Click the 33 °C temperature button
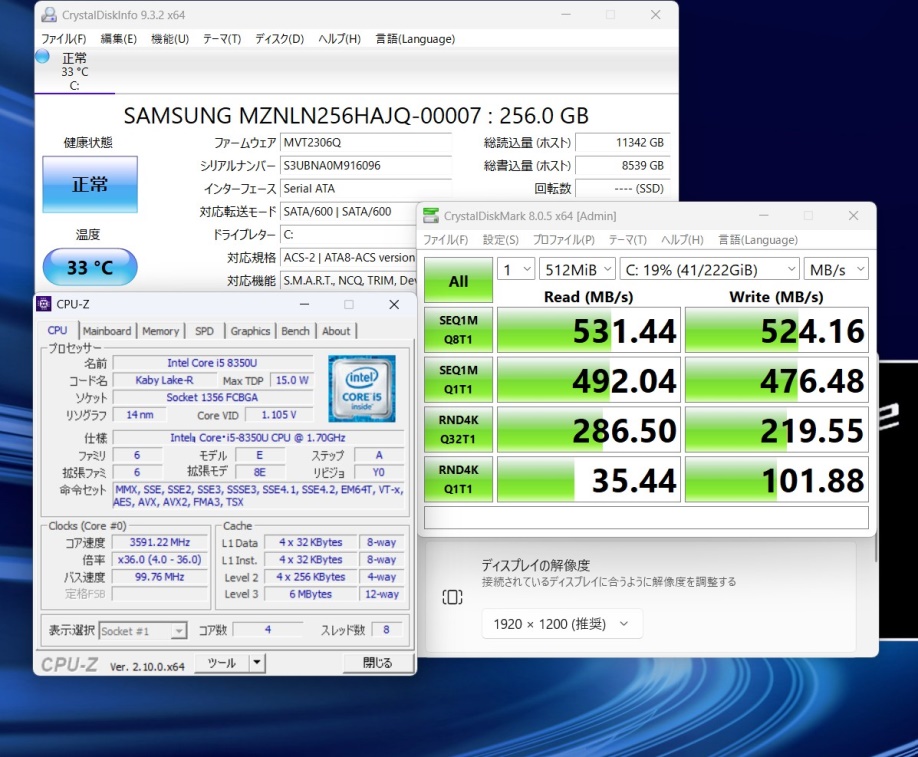The image size is (918, 757). (x=90, y=267)
